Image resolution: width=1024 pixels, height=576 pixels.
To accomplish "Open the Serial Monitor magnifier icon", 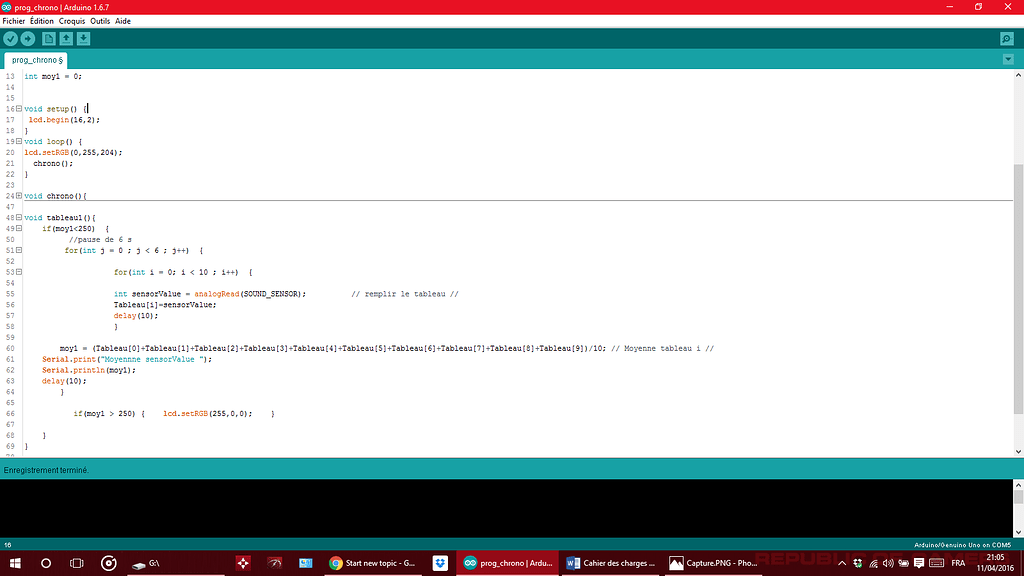I will click(1005, 38).
